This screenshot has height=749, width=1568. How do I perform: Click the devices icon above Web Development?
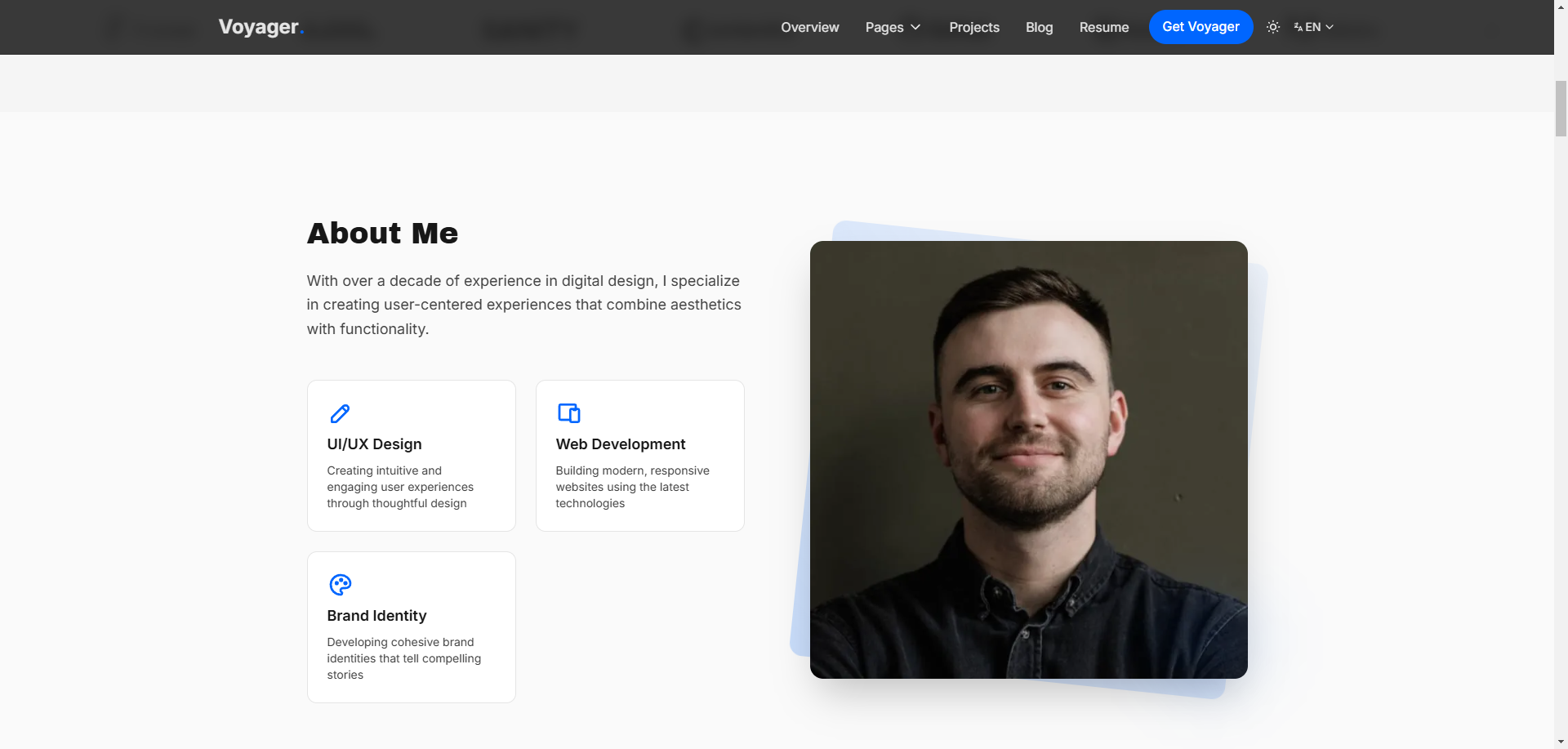[568, 413]
